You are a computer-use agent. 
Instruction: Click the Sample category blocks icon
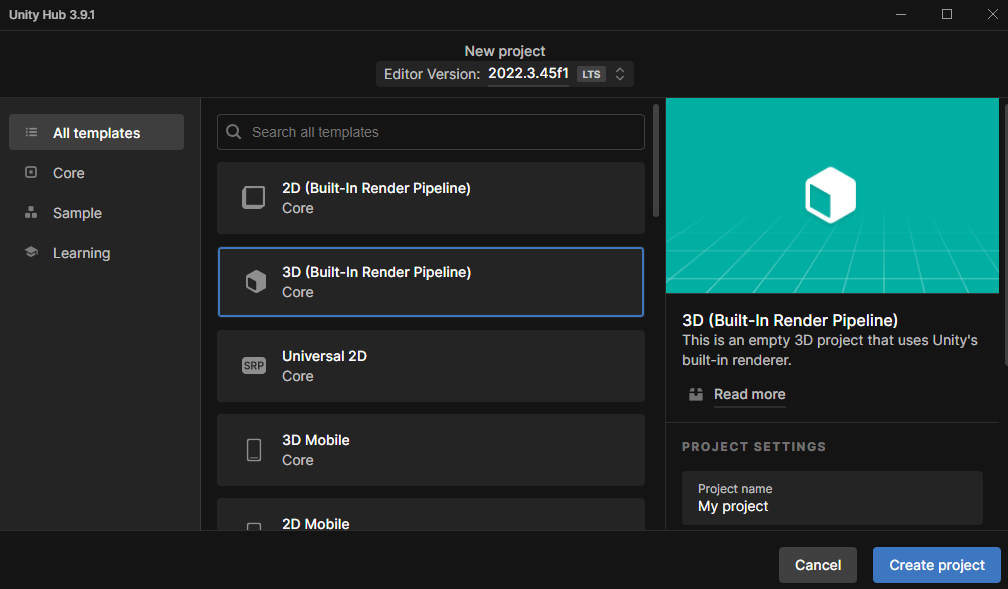click(x=31, y=212)
